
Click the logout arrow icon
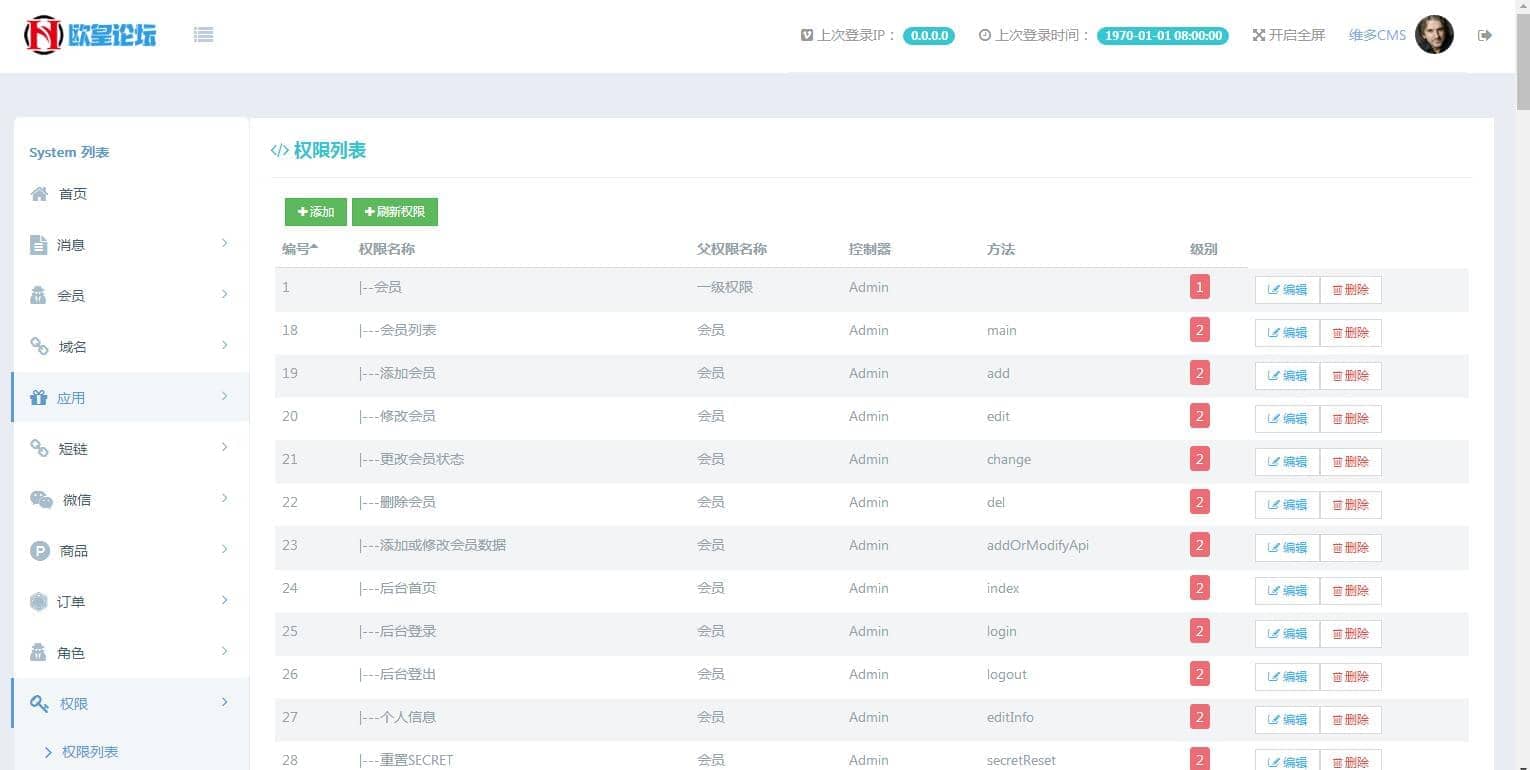click(x=1485, y=35)
